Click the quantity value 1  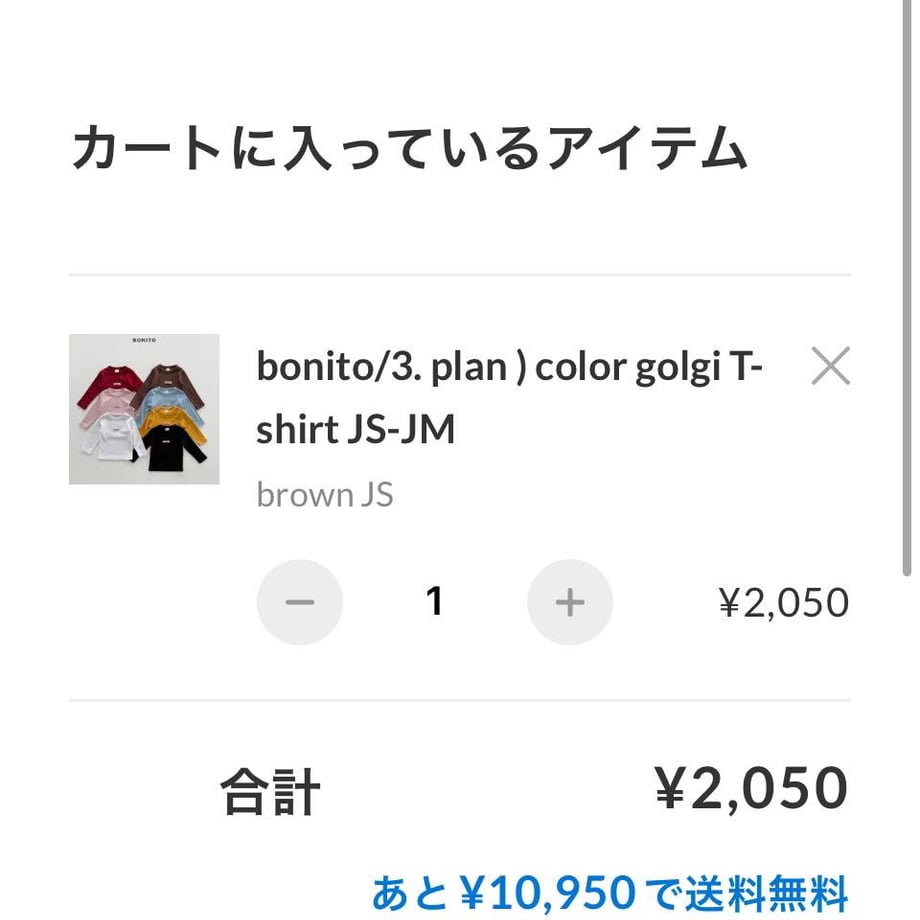434,601
